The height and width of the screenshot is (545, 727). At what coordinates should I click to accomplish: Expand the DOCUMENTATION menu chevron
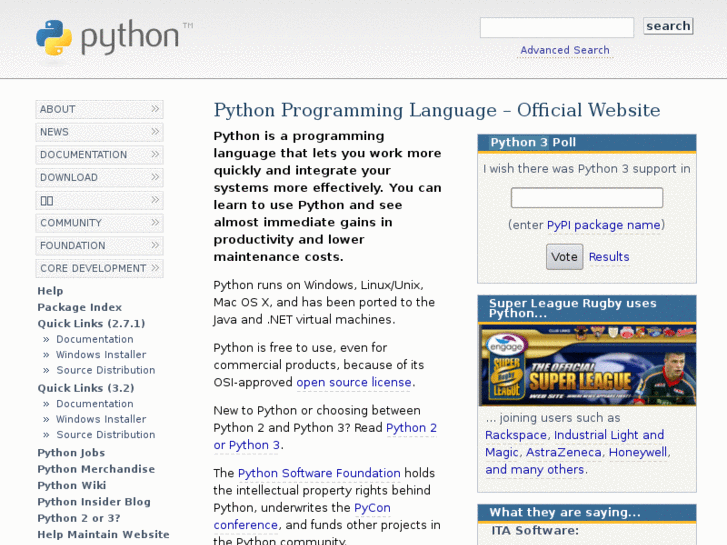point(155,154)
